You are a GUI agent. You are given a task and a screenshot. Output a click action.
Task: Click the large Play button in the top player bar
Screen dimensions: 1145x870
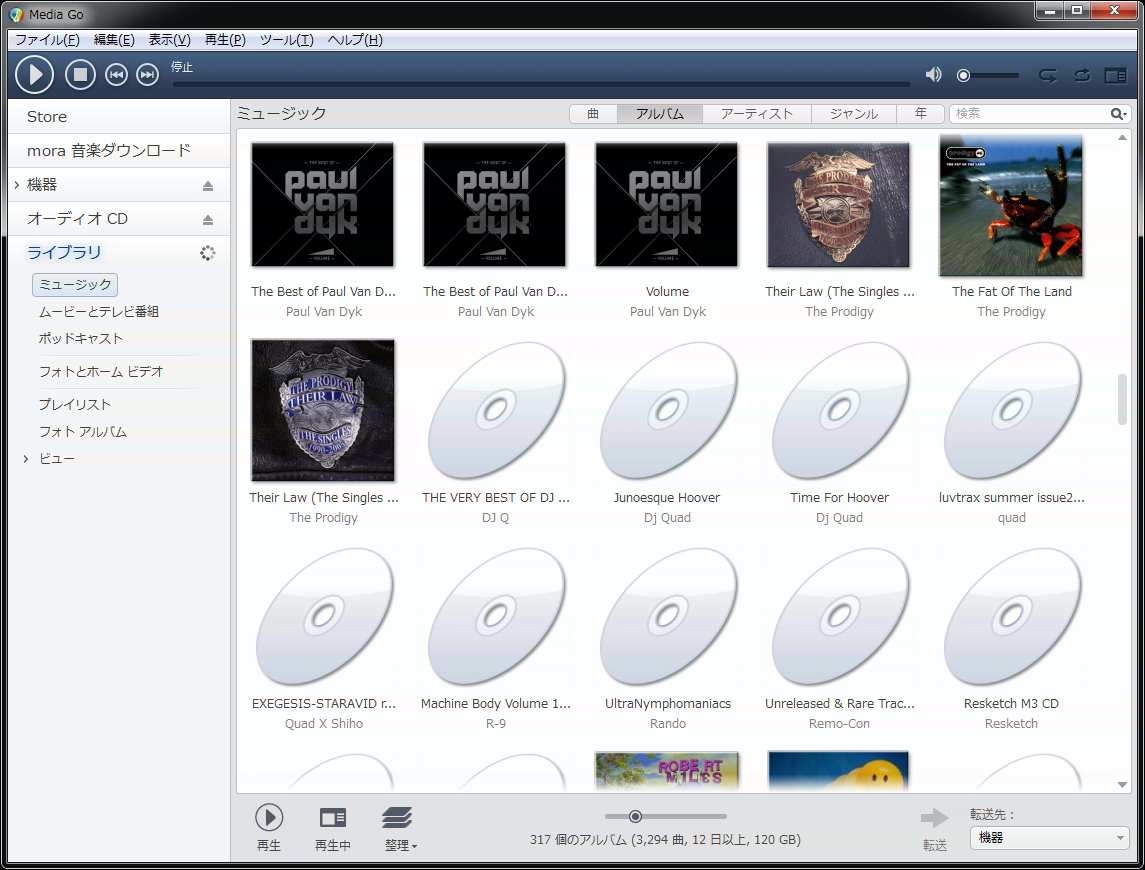tap(34, 75)
